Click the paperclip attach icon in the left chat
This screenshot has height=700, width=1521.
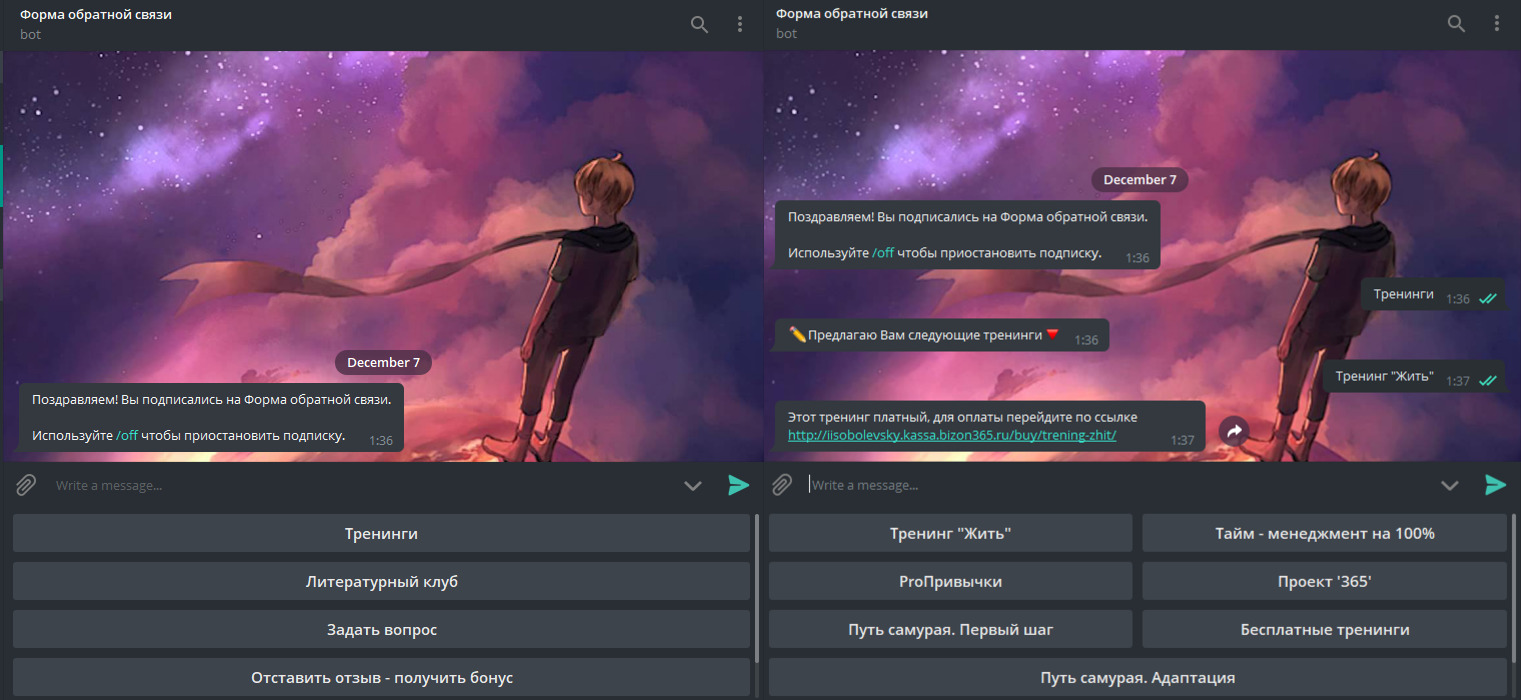point(26,485)
